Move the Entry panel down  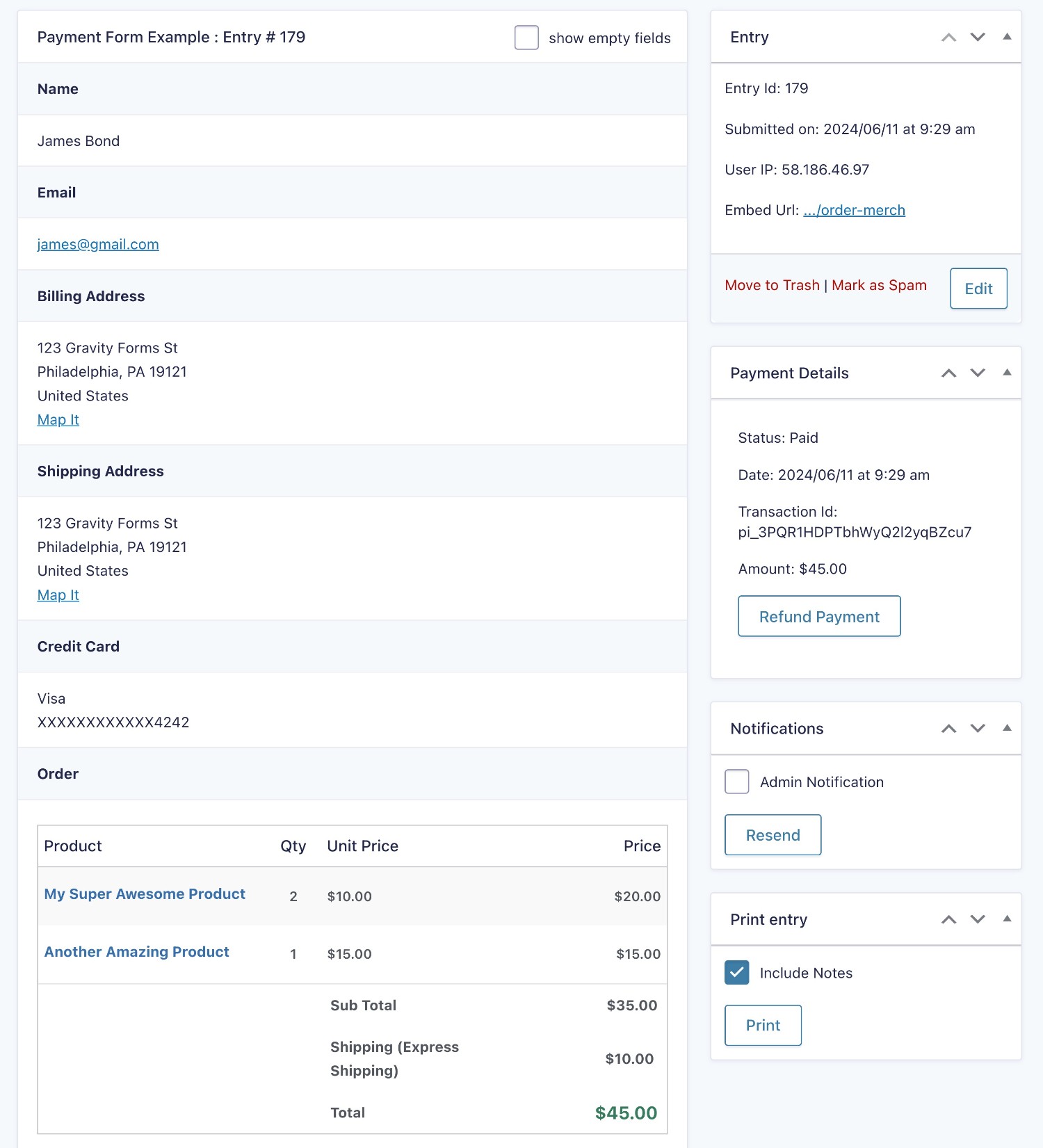point(978,38)
